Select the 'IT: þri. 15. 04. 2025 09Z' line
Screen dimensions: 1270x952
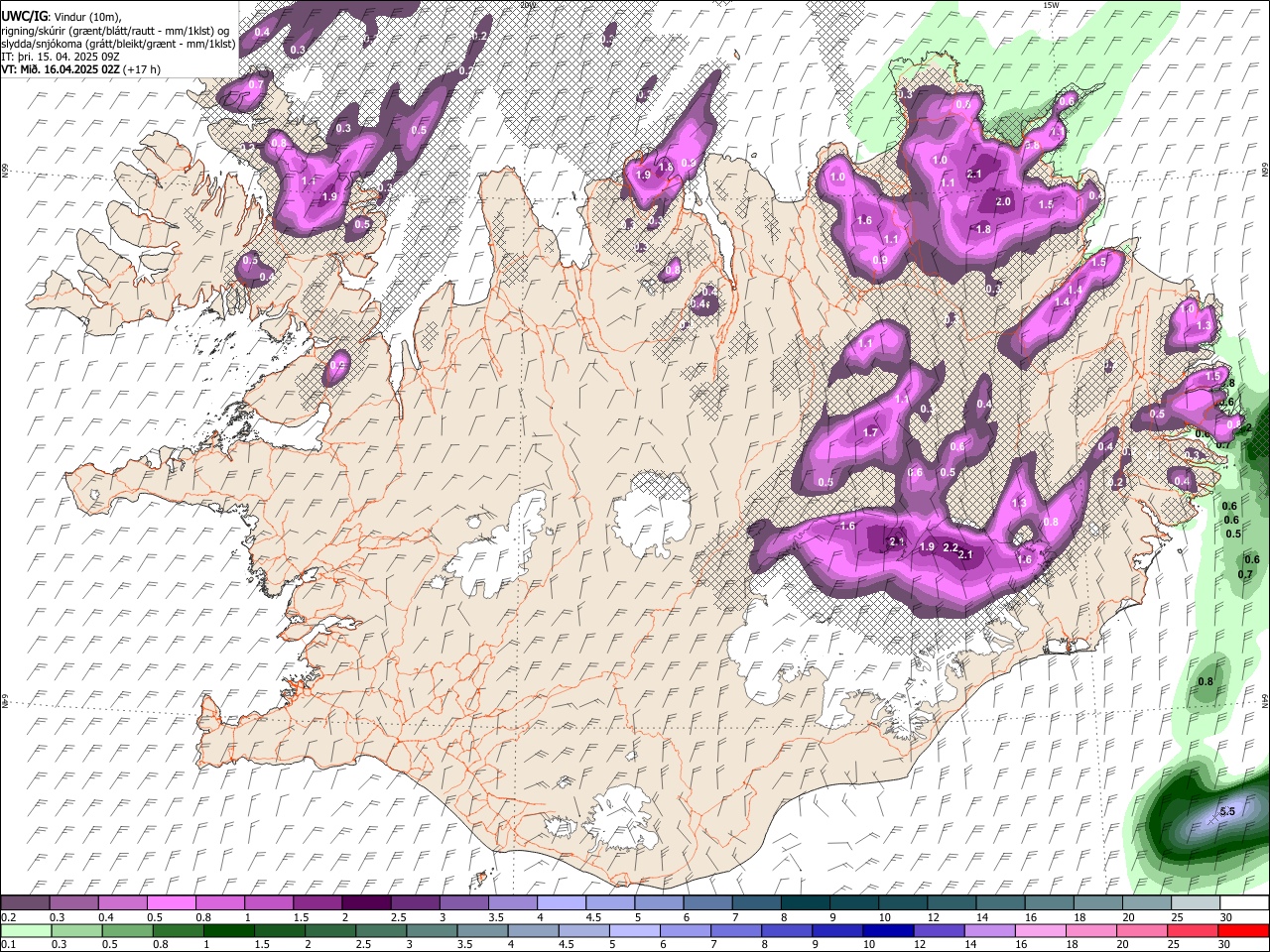tap(59, 57)
